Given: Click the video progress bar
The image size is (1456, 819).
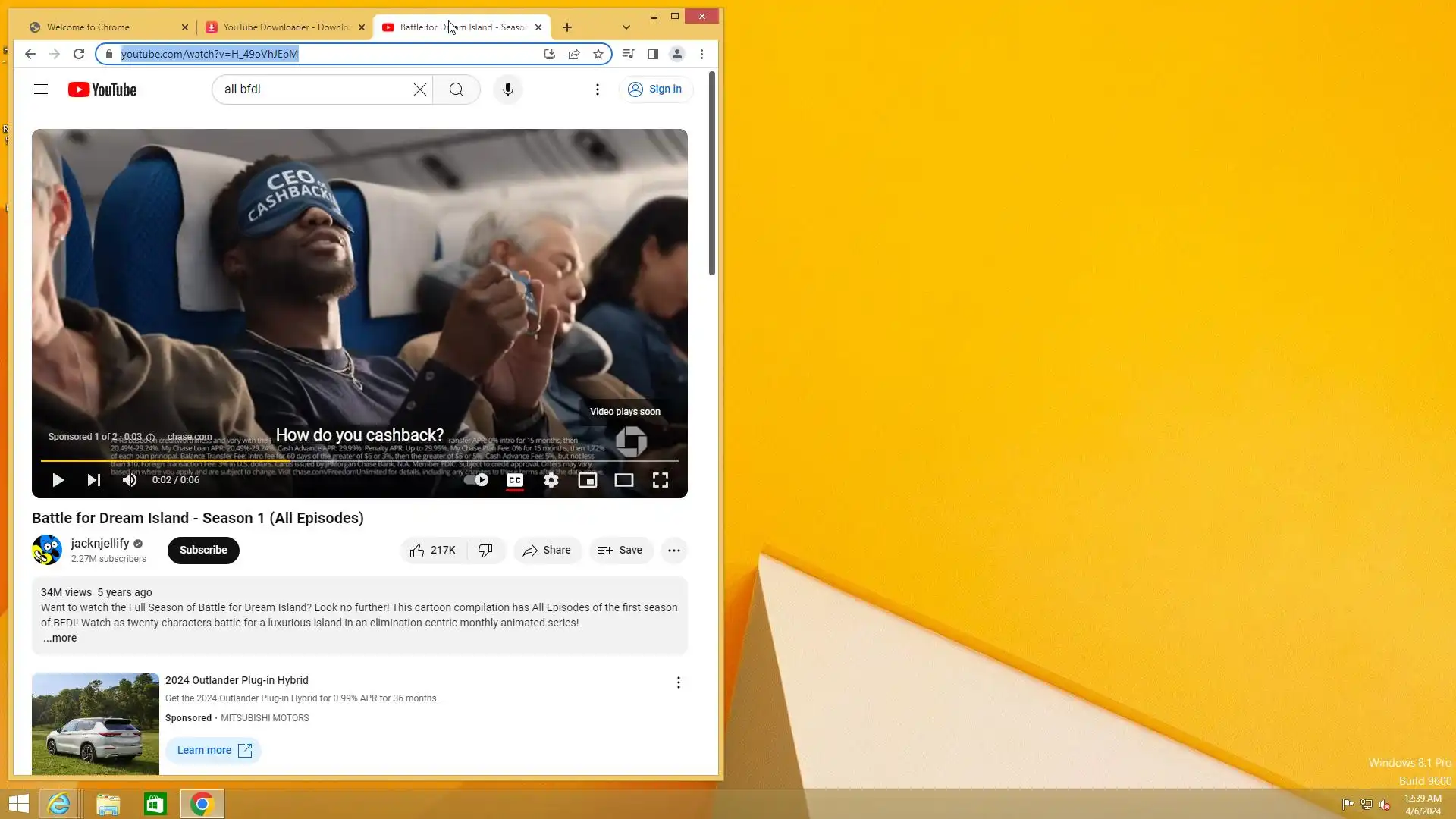Looking at the screenshot, I should point(359,460).
